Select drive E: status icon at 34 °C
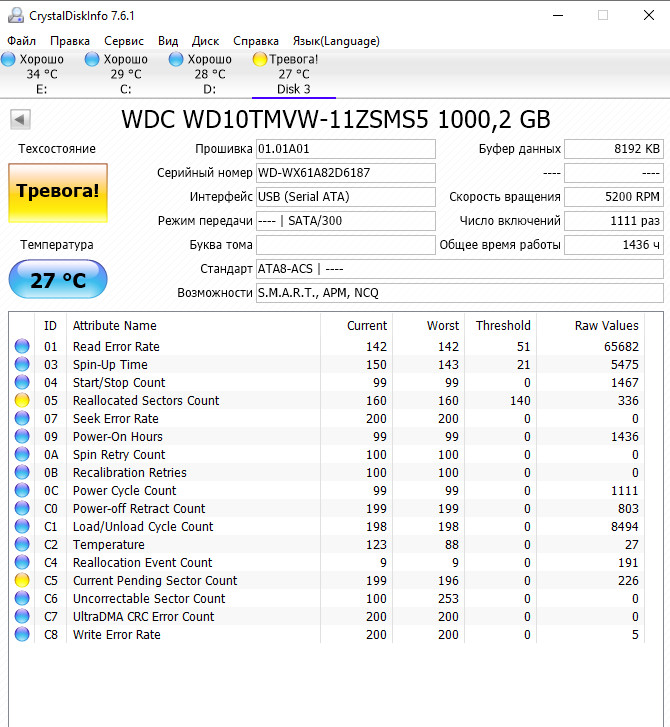This screenshot has height=727, width=670. tap(8, 59)
